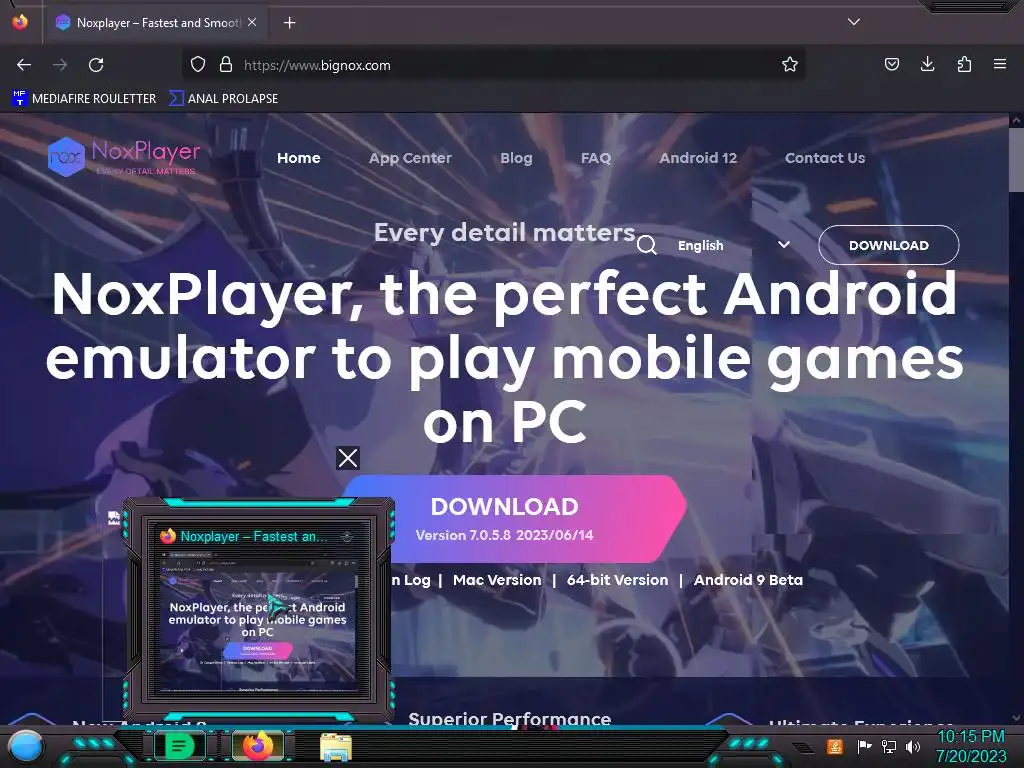The image size is (1024, 768).
Task: Open a new browser tab
Action: 289,23
